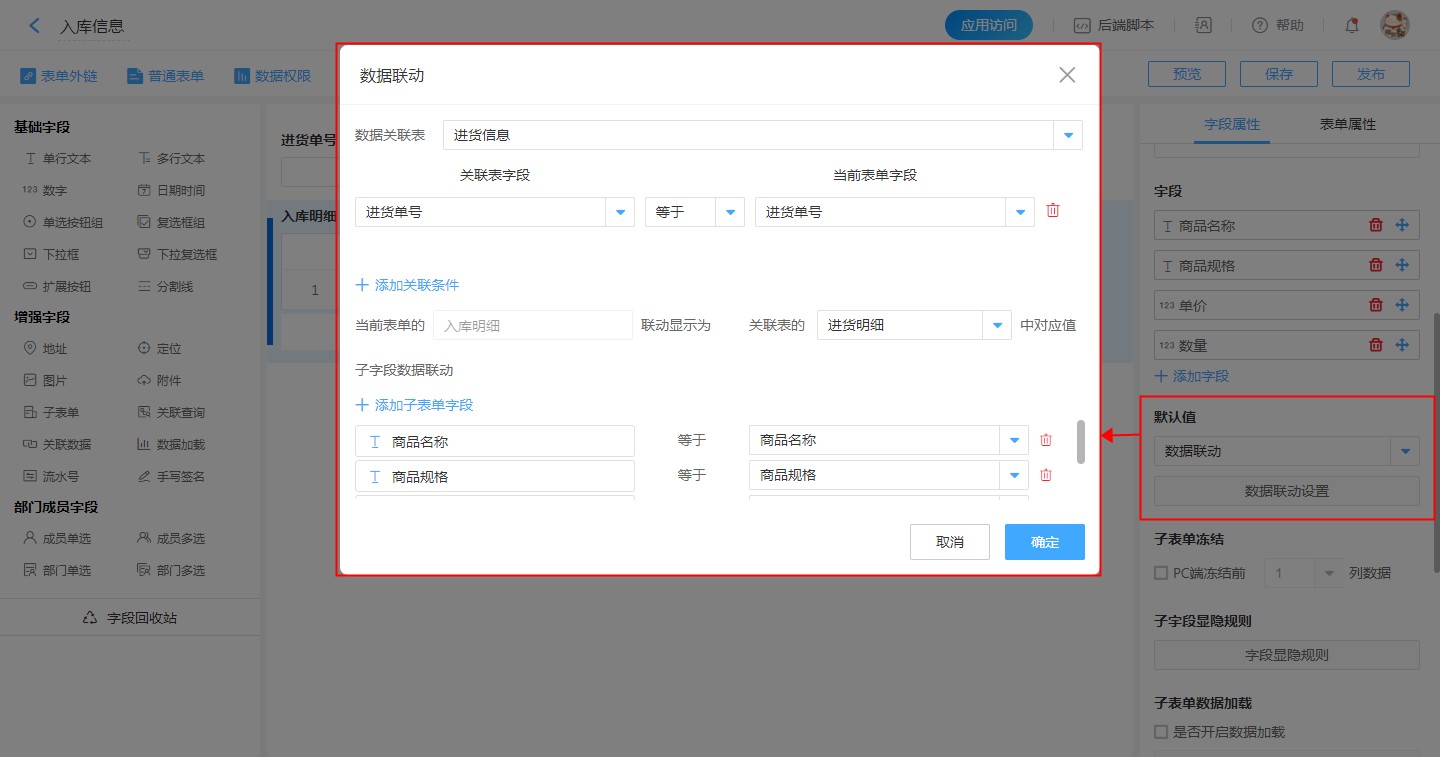Click the user avatar in top bar
Image resolution: width=1440 pixels, height=757 pixels.
(x=1394, y=25)
